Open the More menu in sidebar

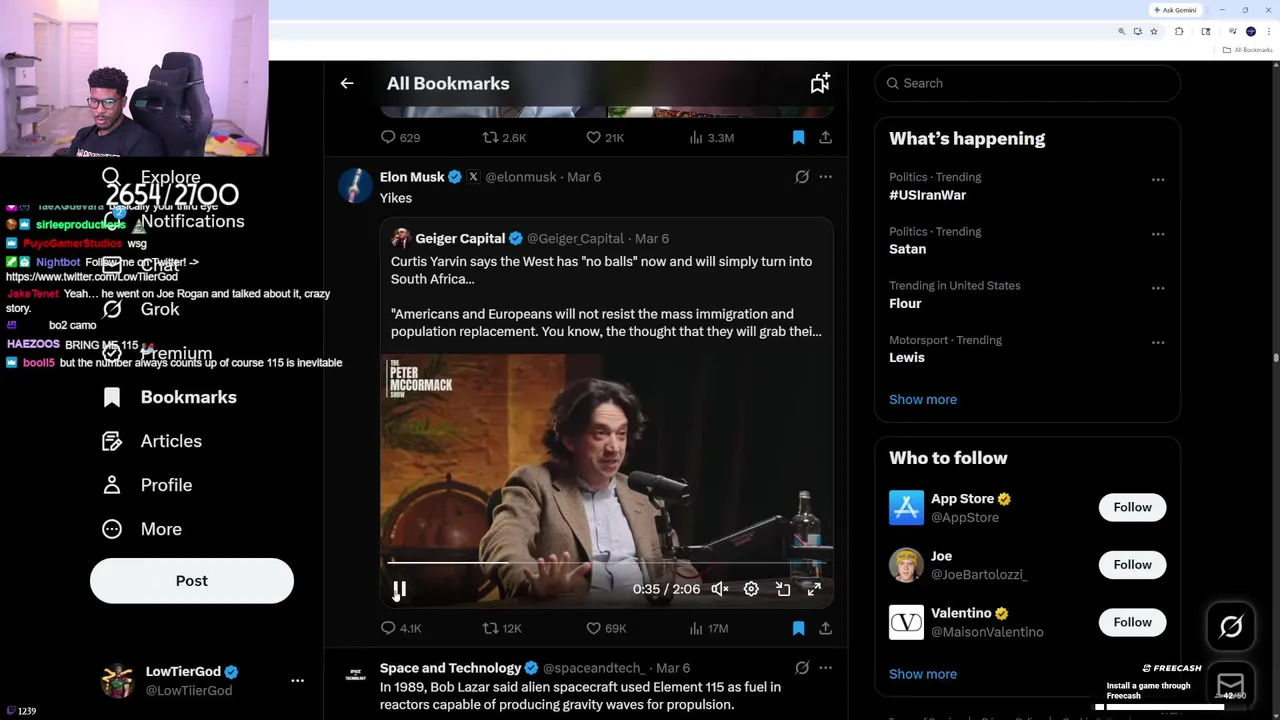(x=142, y=529)
